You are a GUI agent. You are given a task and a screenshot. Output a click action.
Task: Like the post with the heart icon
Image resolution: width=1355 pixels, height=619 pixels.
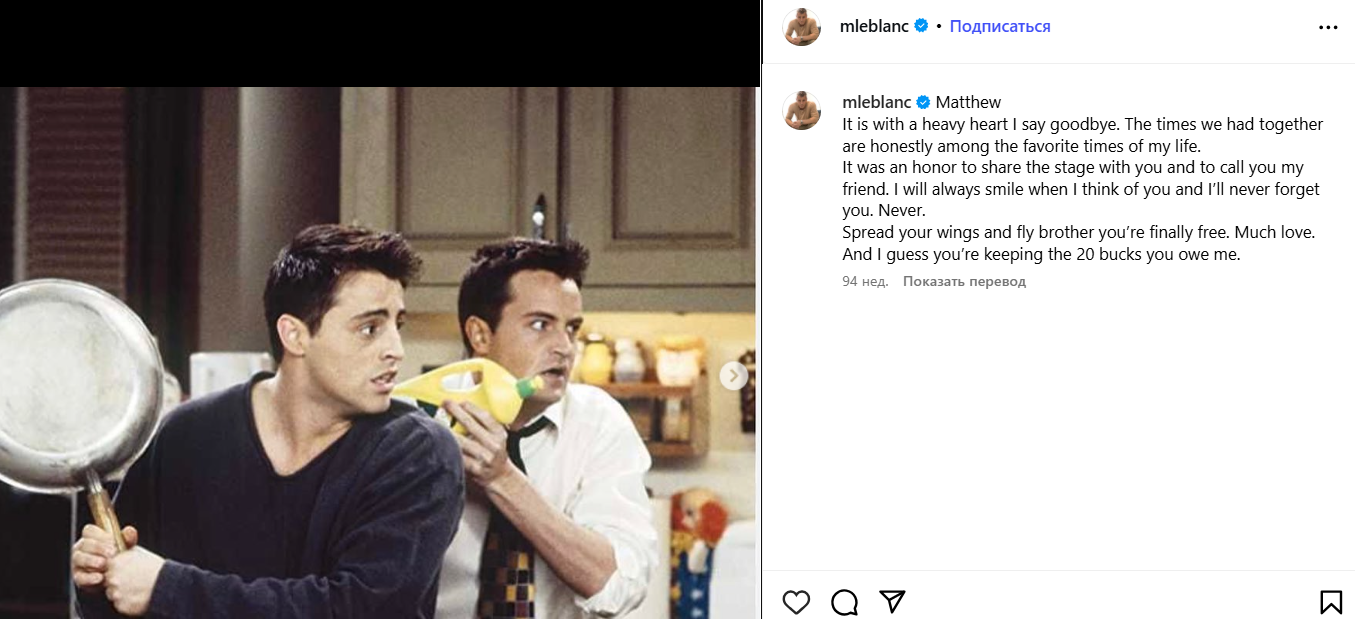point(796,602)
